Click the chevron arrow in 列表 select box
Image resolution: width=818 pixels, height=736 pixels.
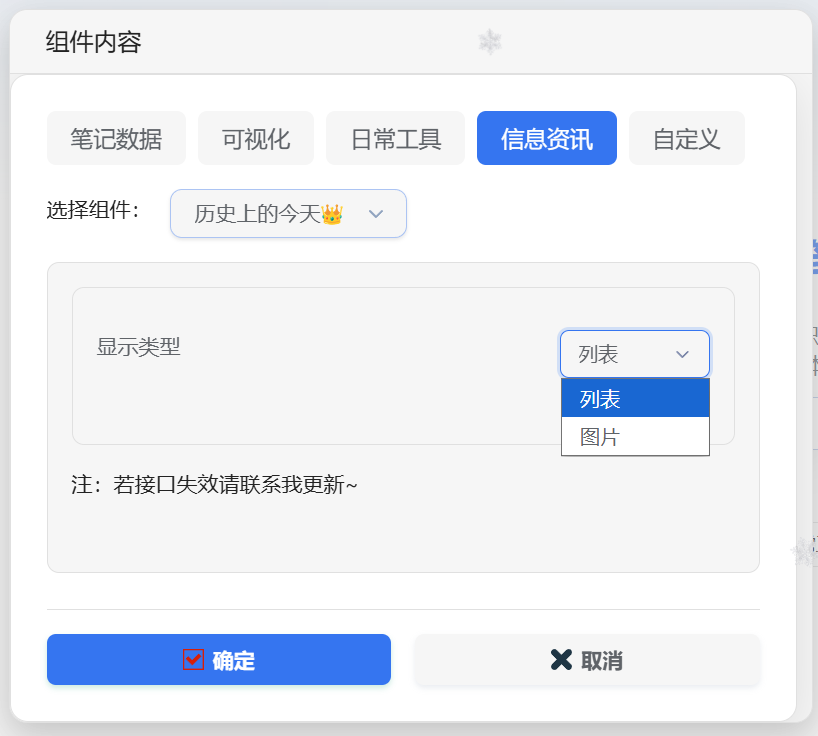point(682,355)
